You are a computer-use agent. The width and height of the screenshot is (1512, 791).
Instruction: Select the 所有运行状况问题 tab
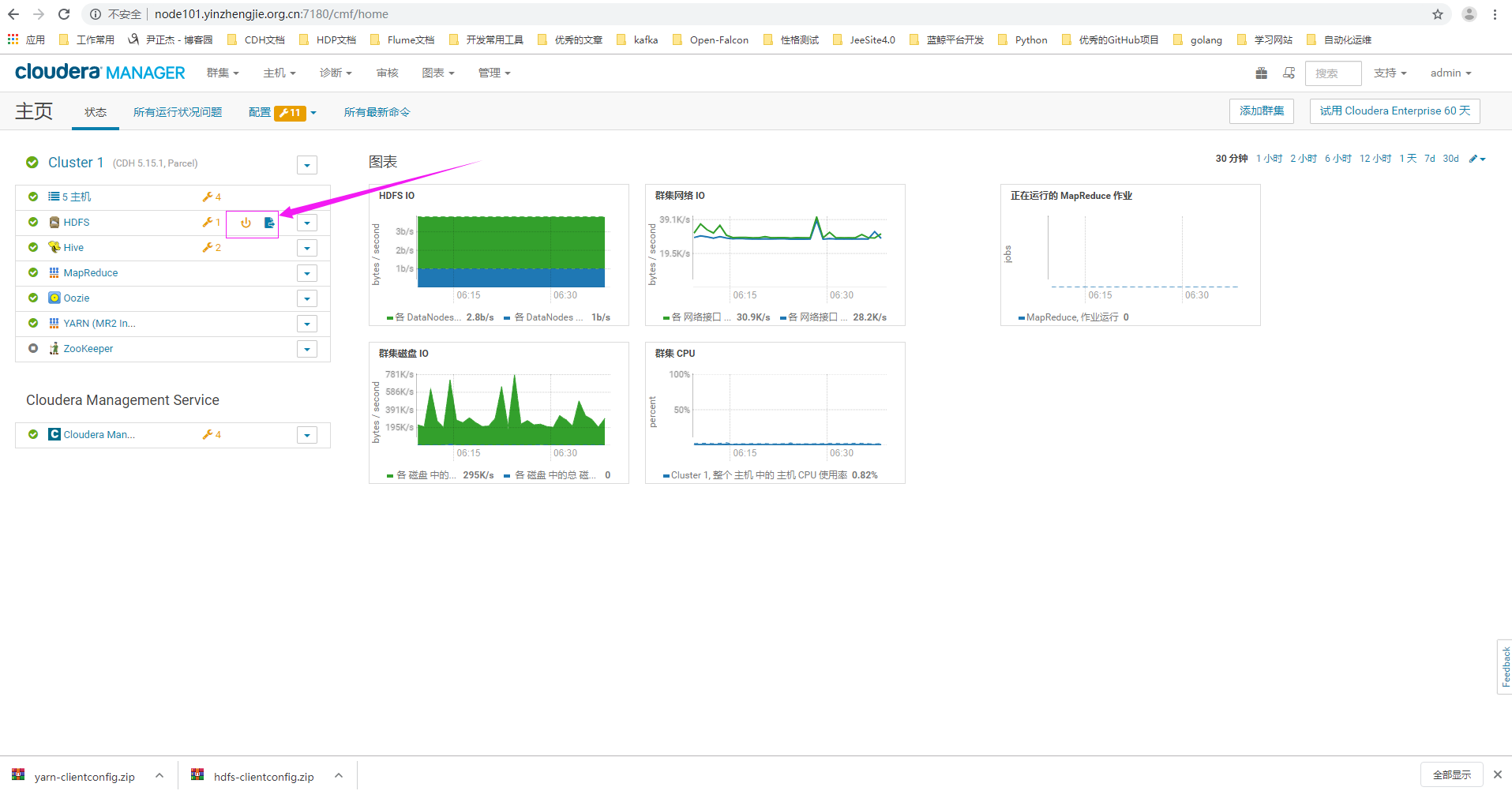coord(178,113)
